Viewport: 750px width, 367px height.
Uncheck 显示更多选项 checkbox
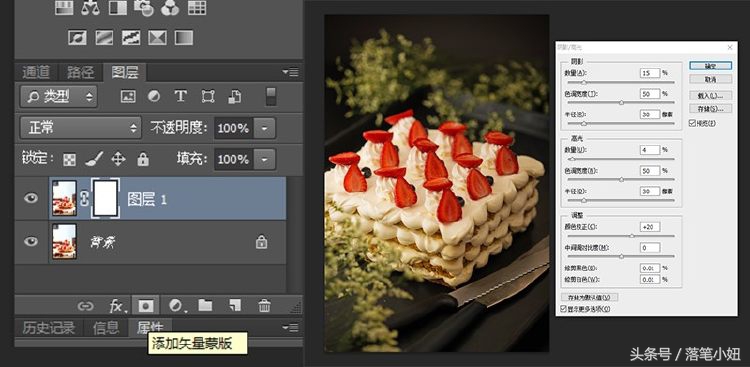click(563, 309)
